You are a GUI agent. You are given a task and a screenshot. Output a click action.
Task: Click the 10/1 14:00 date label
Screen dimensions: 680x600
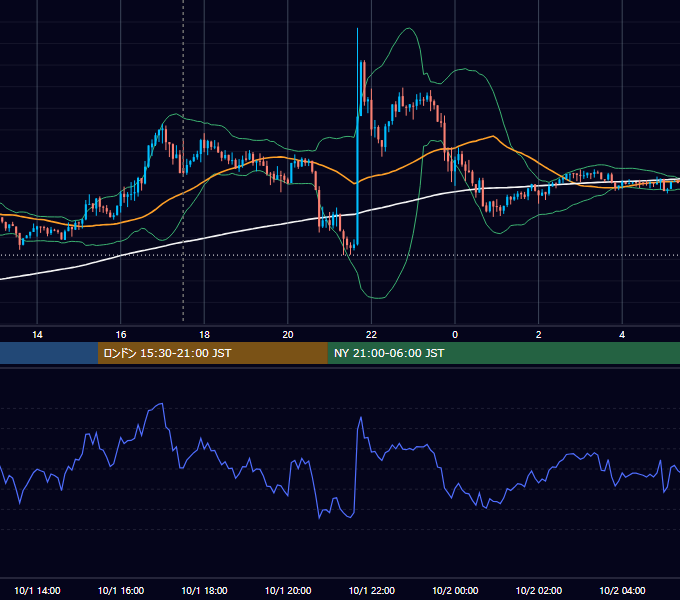[x=37, y=590]
